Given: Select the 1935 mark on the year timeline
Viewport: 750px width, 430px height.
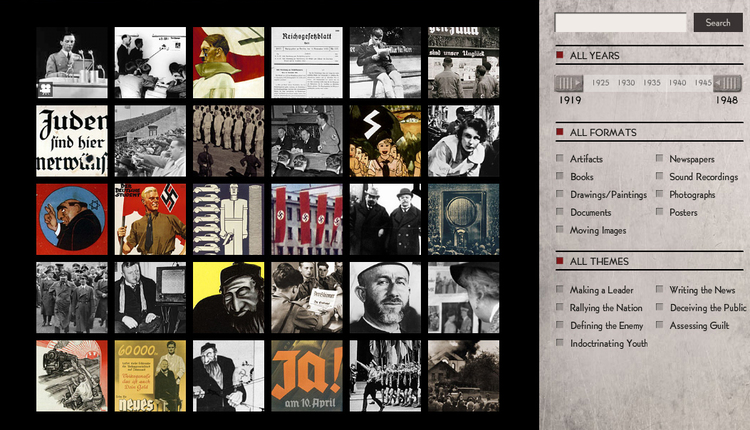Looking at the screenshot, I should 652,83.
